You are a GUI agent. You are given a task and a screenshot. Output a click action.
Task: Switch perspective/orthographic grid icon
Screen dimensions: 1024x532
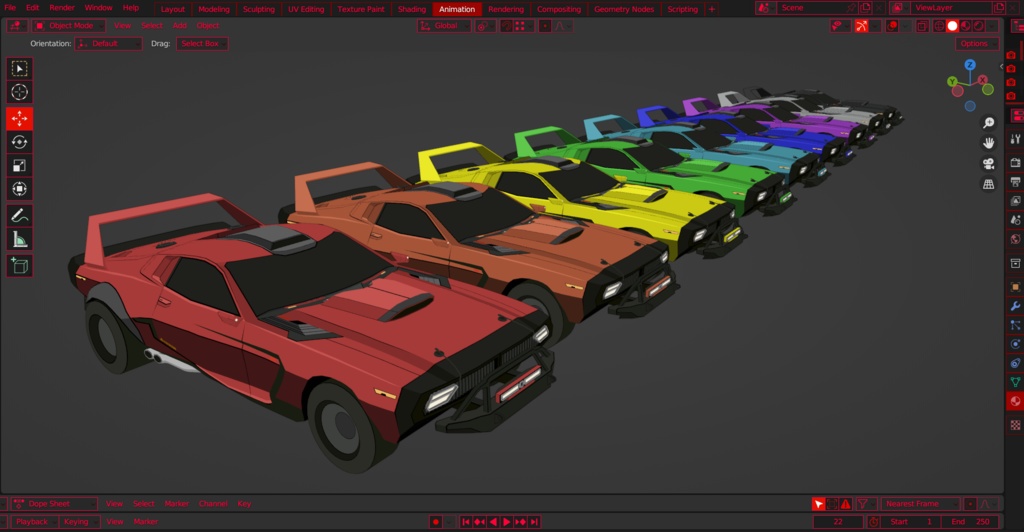988,184
